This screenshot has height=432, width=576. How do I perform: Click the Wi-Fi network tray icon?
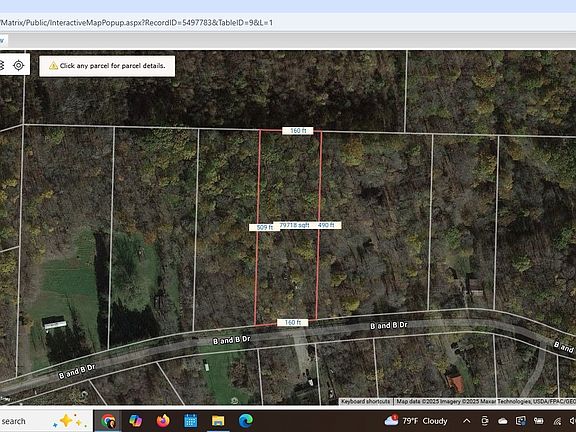(557, 421)
